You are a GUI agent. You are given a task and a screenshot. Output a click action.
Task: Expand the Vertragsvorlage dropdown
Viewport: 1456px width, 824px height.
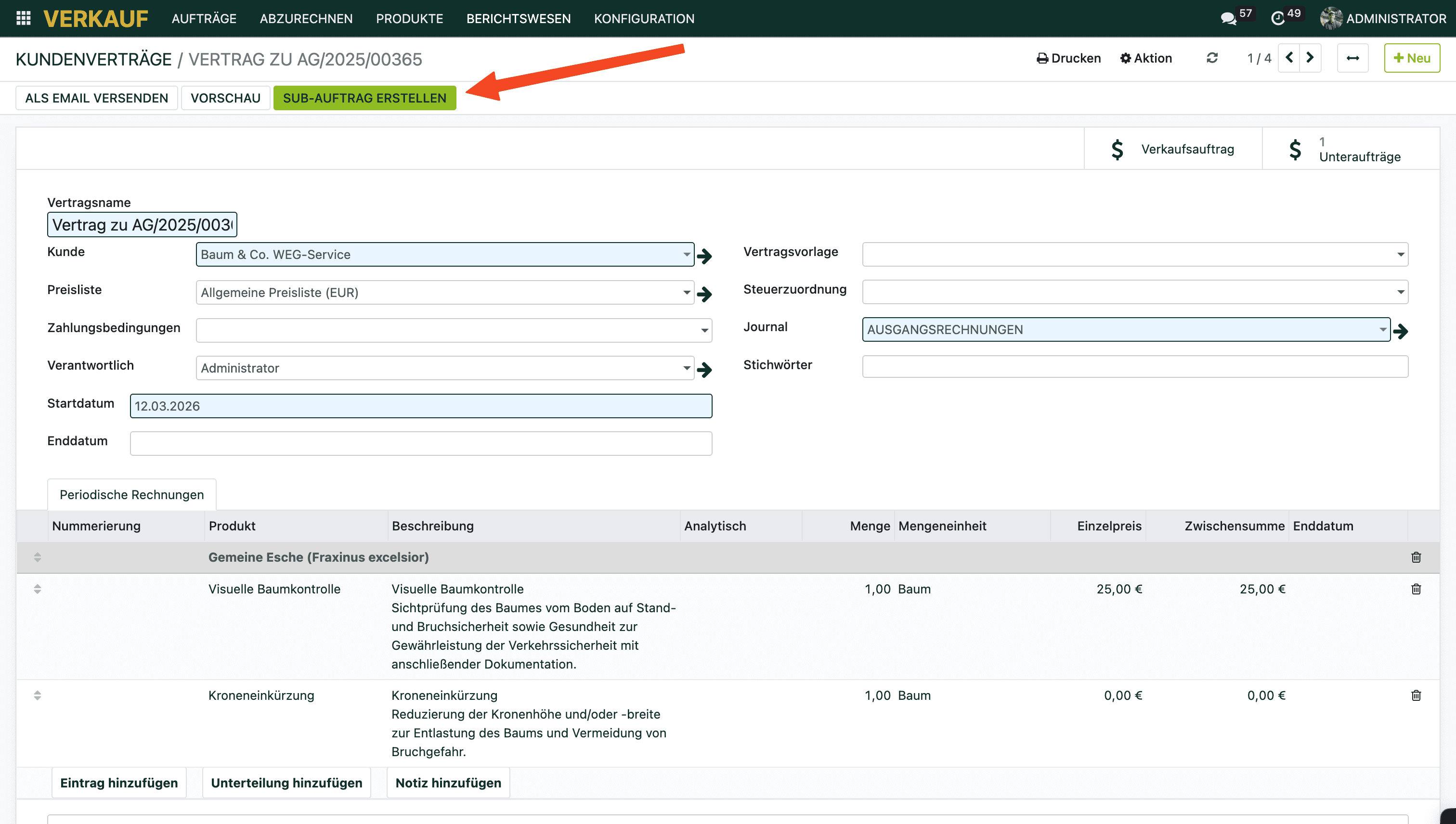tap(1401, 255)
